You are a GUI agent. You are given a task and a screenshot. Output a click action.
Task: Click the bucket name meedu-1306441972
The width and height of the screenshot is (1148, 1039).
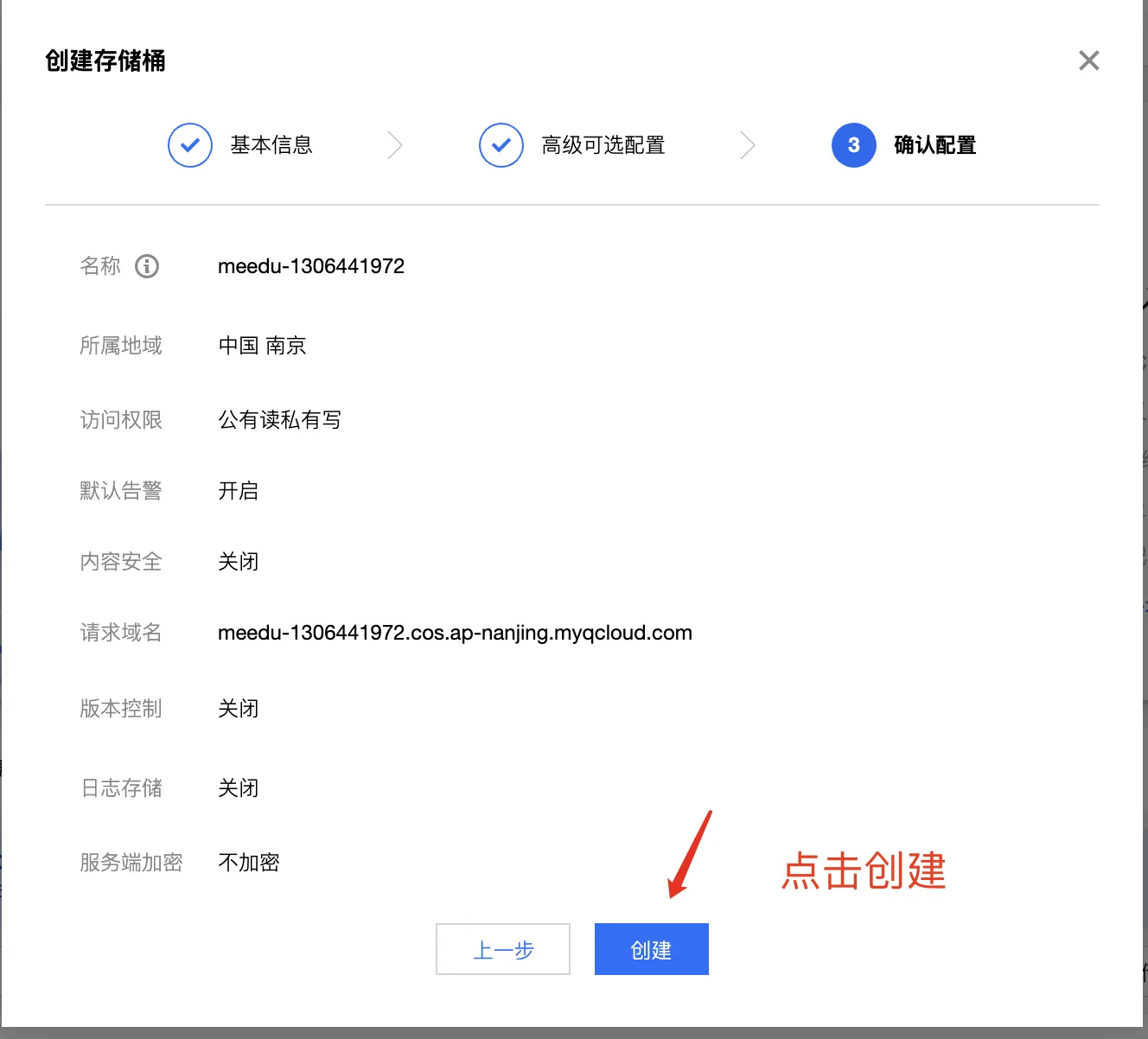[x=311, y=266]
